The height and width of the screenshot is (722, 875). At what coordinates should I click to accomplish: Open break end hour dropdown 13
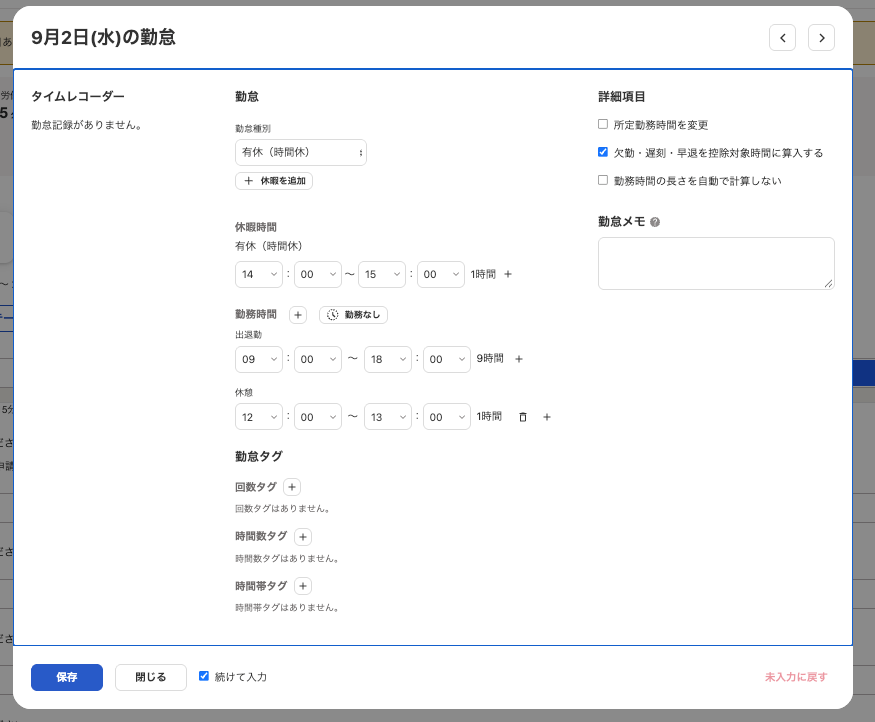tap(388, 417)
